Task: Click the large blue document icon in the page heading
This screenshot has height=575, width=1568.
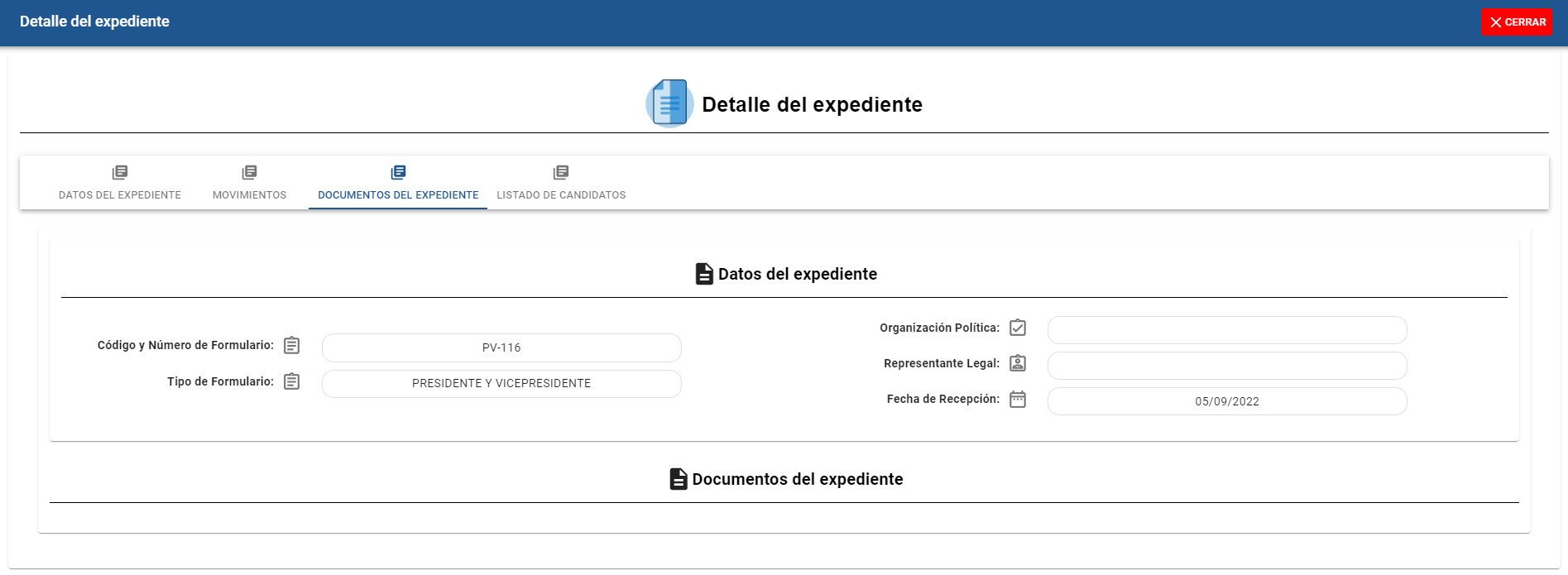Action: tap(669, 103)
